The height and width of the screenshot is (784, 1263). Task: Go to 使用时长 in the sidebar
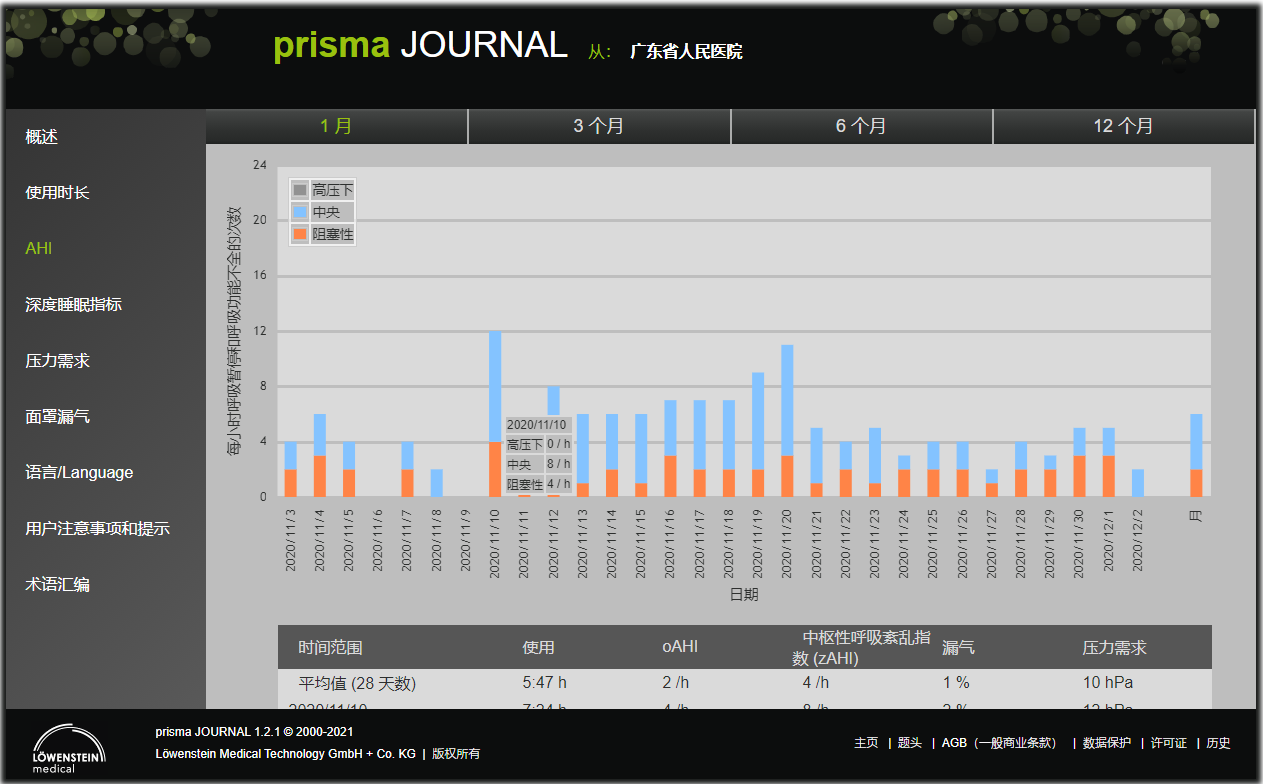tap(58, 193)
